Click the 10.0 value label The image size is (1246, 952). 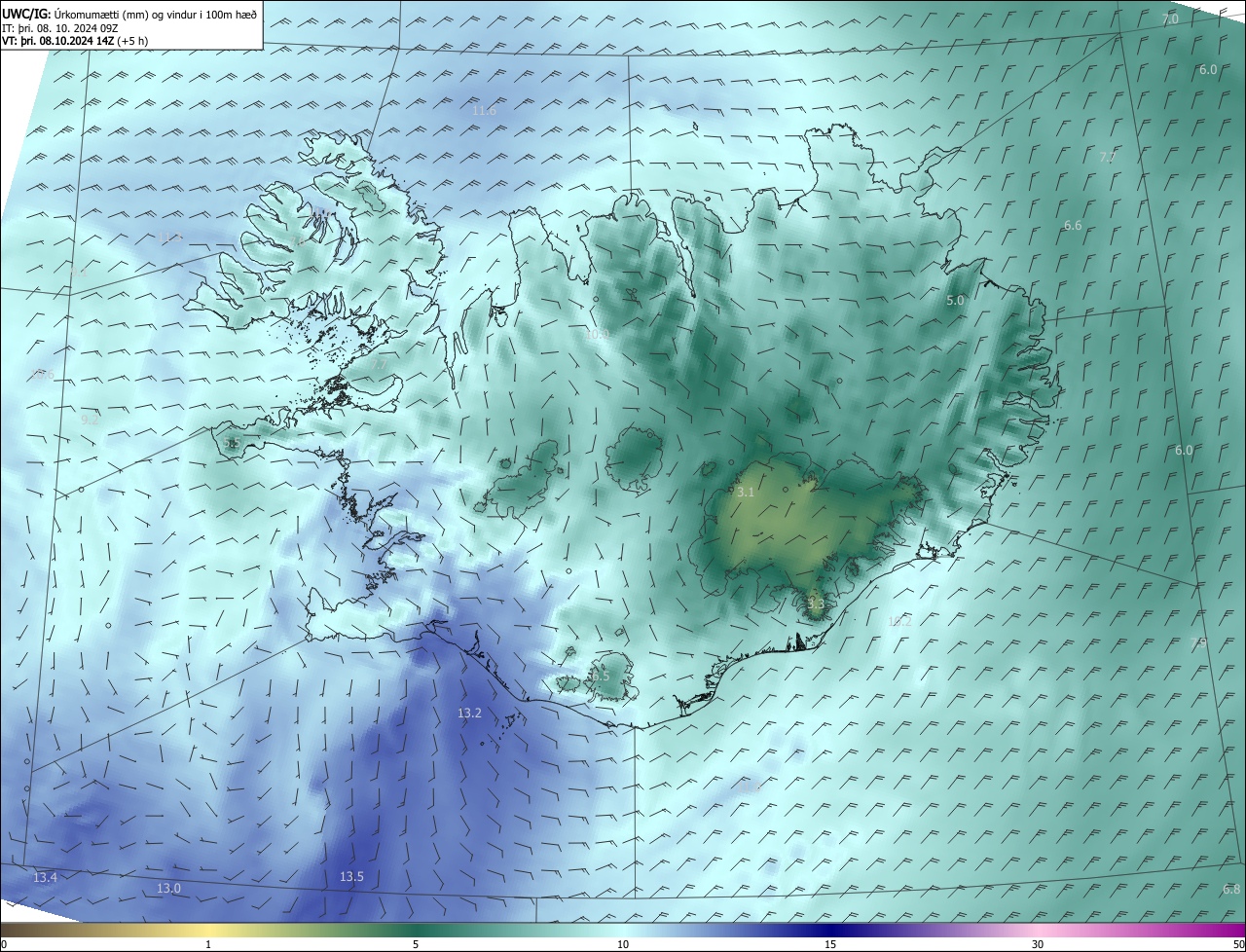(598, 334)
